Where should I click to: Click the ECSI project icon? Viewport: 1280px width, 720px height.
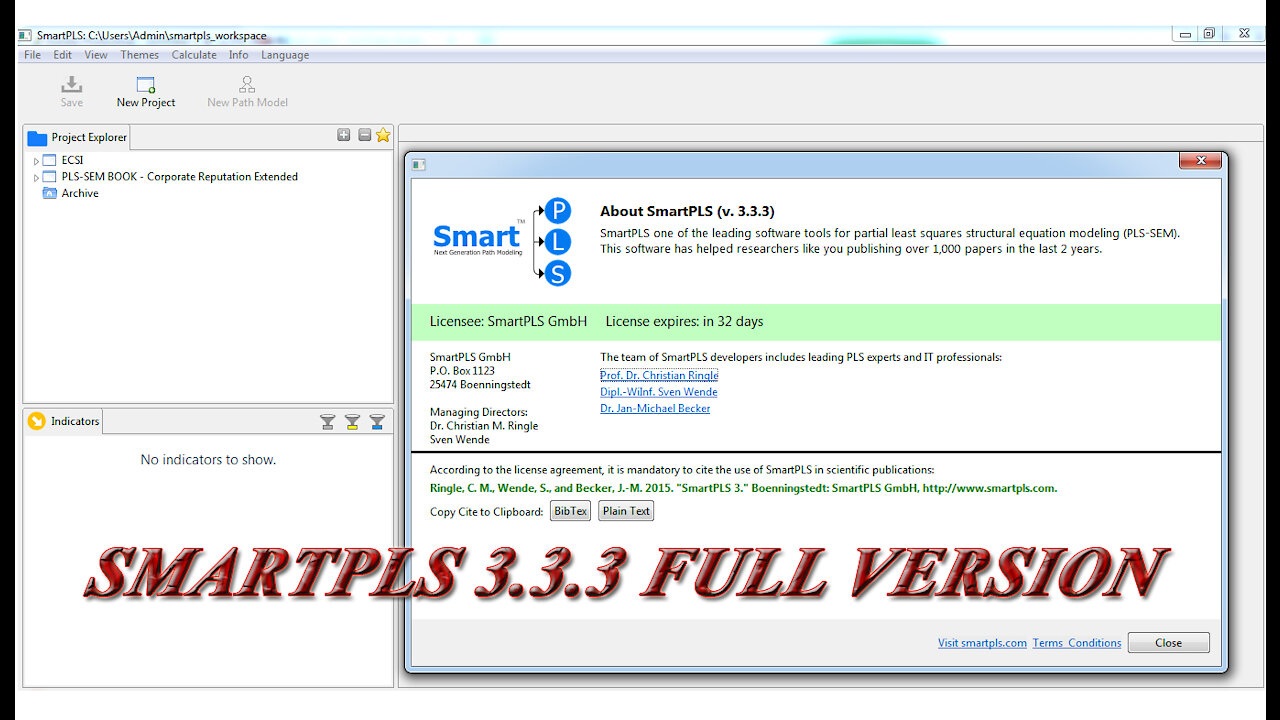[x=50, y=160]
